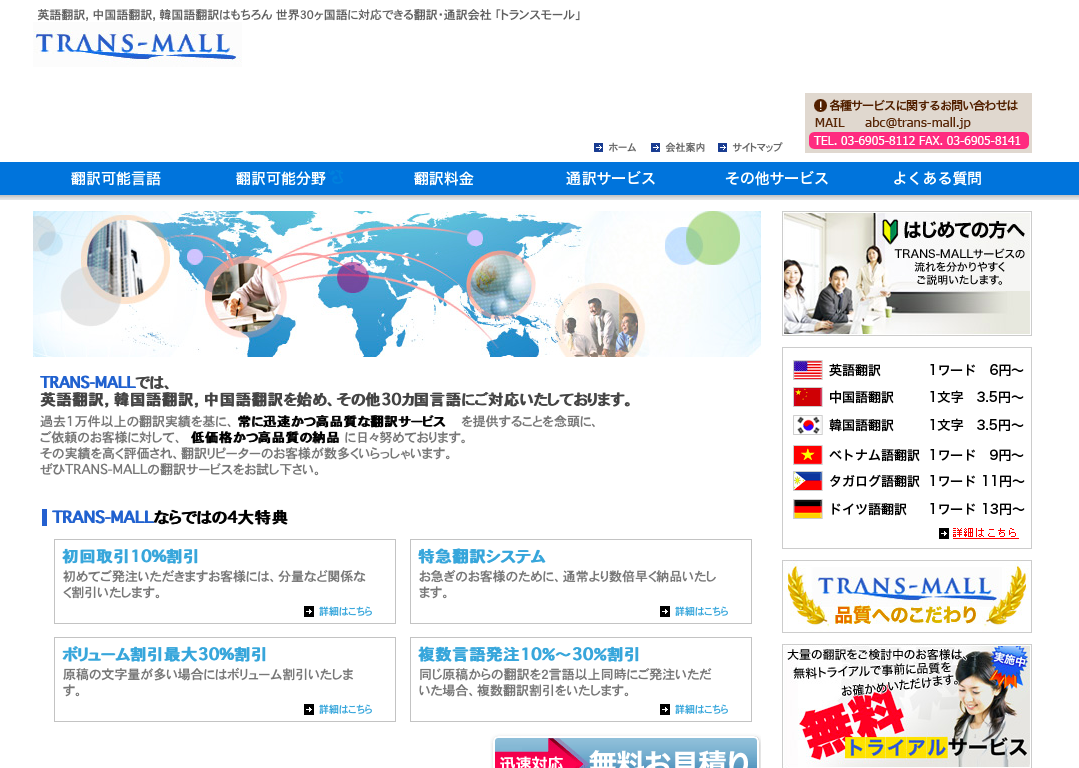This screenshot has width=1079, height=768.
Task: Open the 翻訳可能言語 menu
Action: 116,179
